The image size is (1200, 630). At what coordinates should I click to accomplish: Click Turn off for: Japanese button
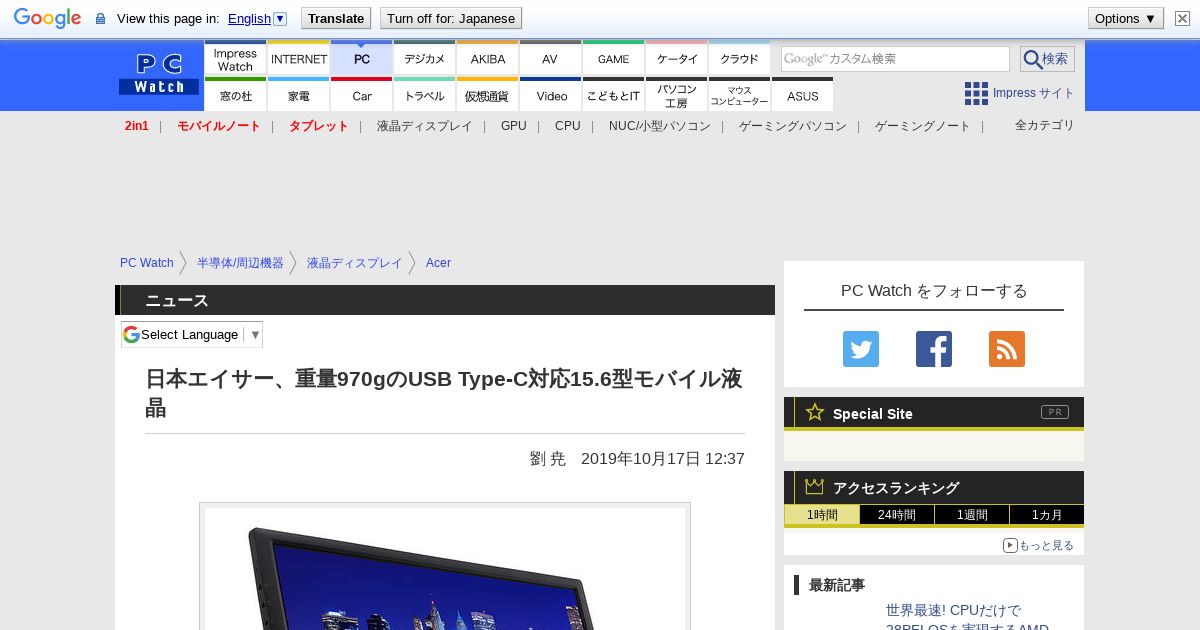click(451, 18)
